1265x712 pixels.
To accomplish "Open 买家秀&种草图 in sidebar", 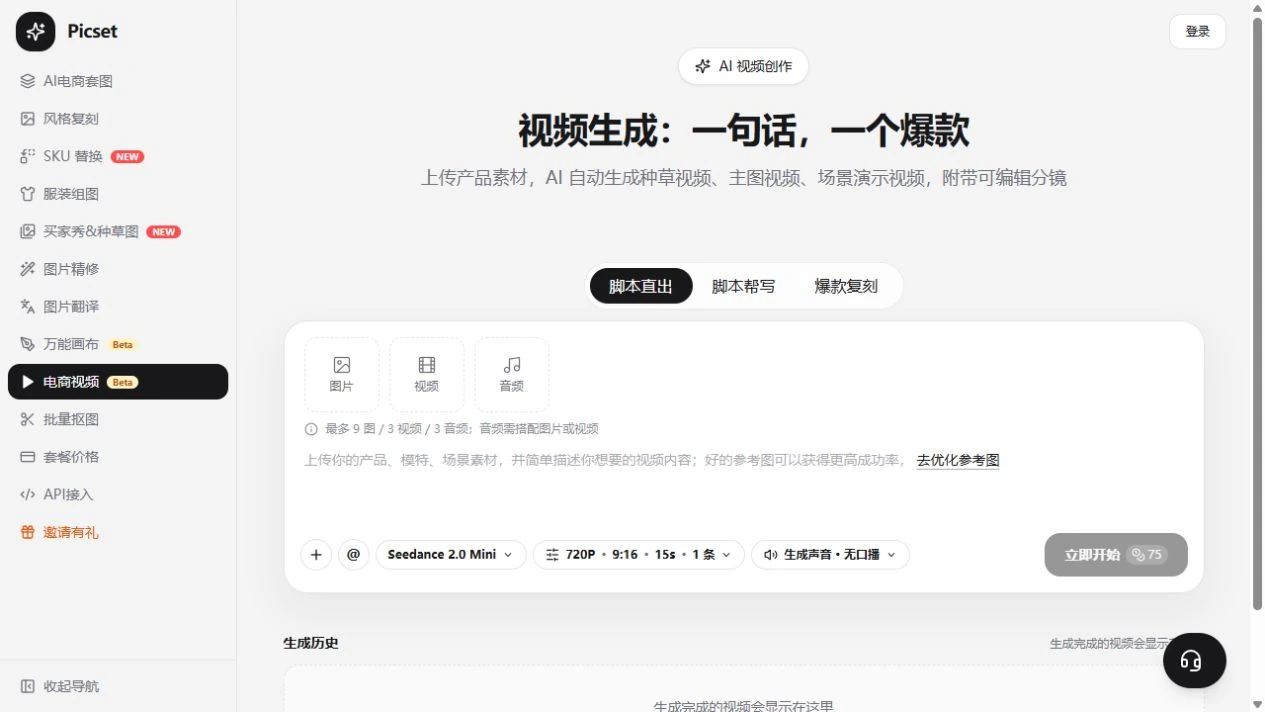I will [118, 231].
